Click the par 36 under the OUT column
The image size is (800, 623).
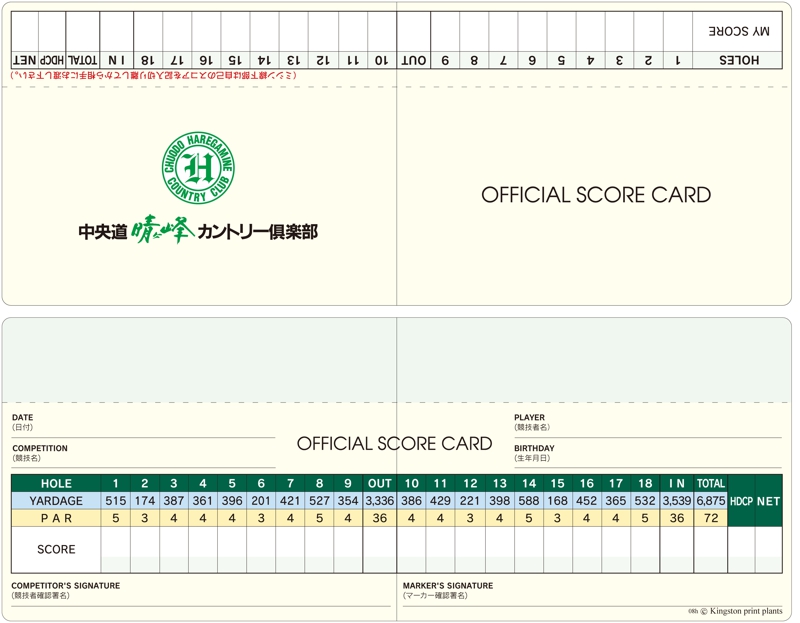pyautogui.click(x=380, y=518)
